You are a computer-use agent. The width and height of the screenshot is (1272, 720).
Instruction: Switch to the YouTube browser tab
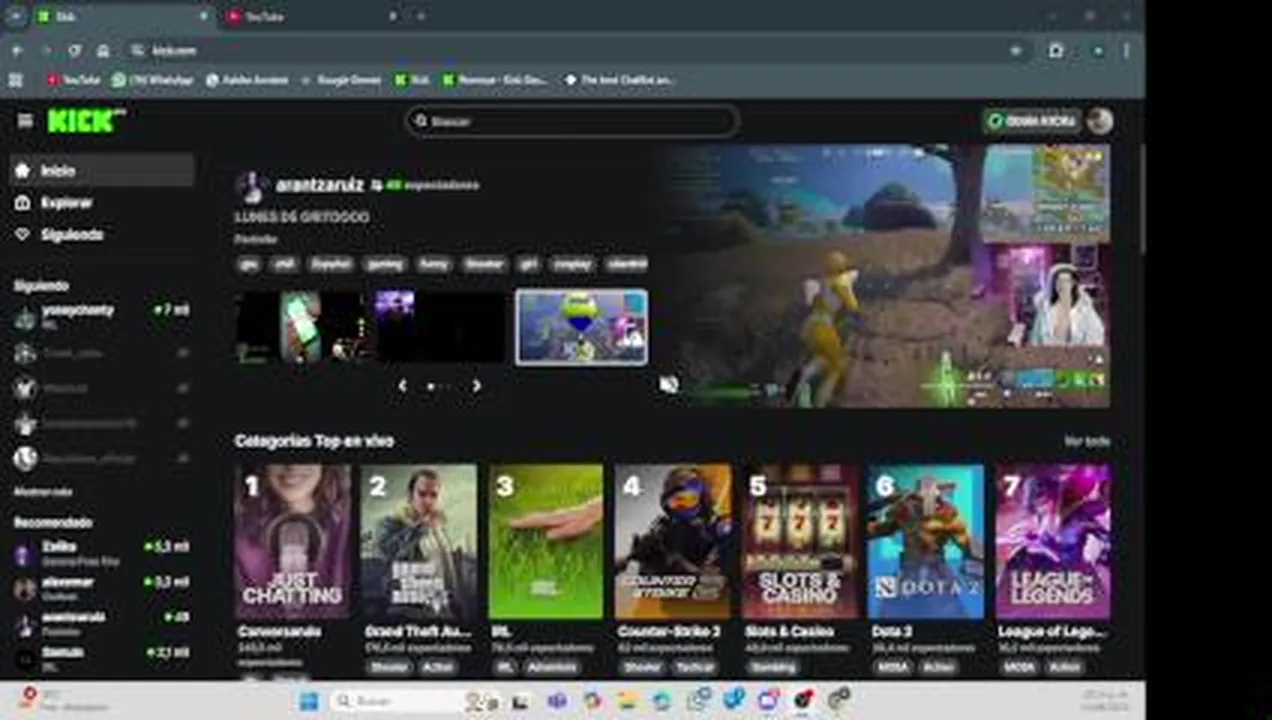click(311, 16)
